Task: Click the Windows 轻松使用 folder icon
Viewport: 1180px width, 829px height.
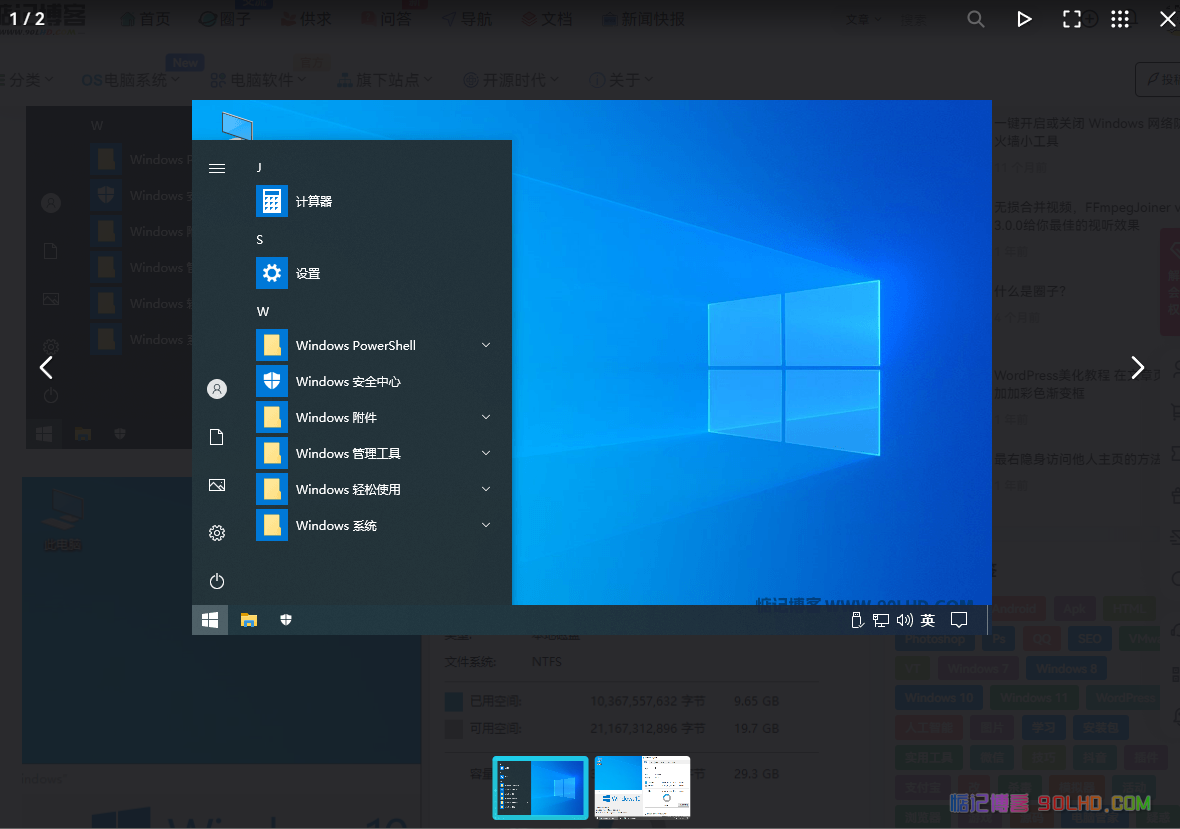Action: click(272, 489)
